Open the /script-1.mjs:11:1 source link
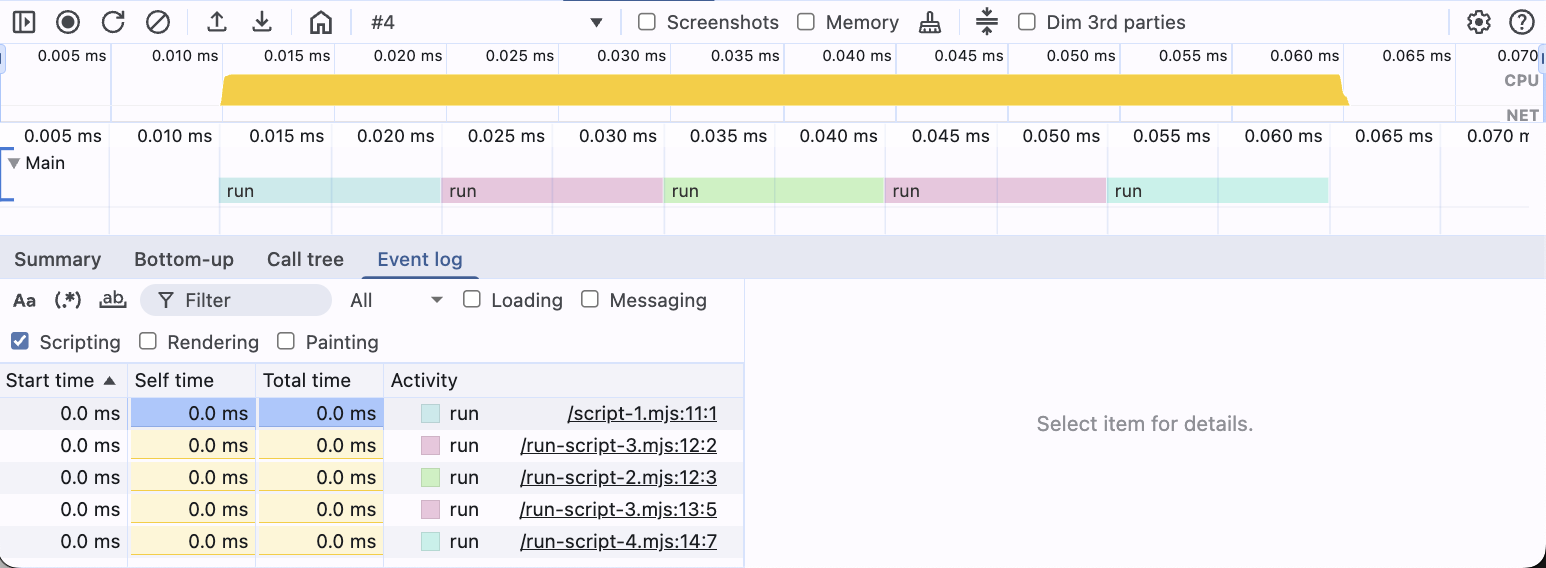The width and height of the screenshot is (1546, 568). point(642,414)
